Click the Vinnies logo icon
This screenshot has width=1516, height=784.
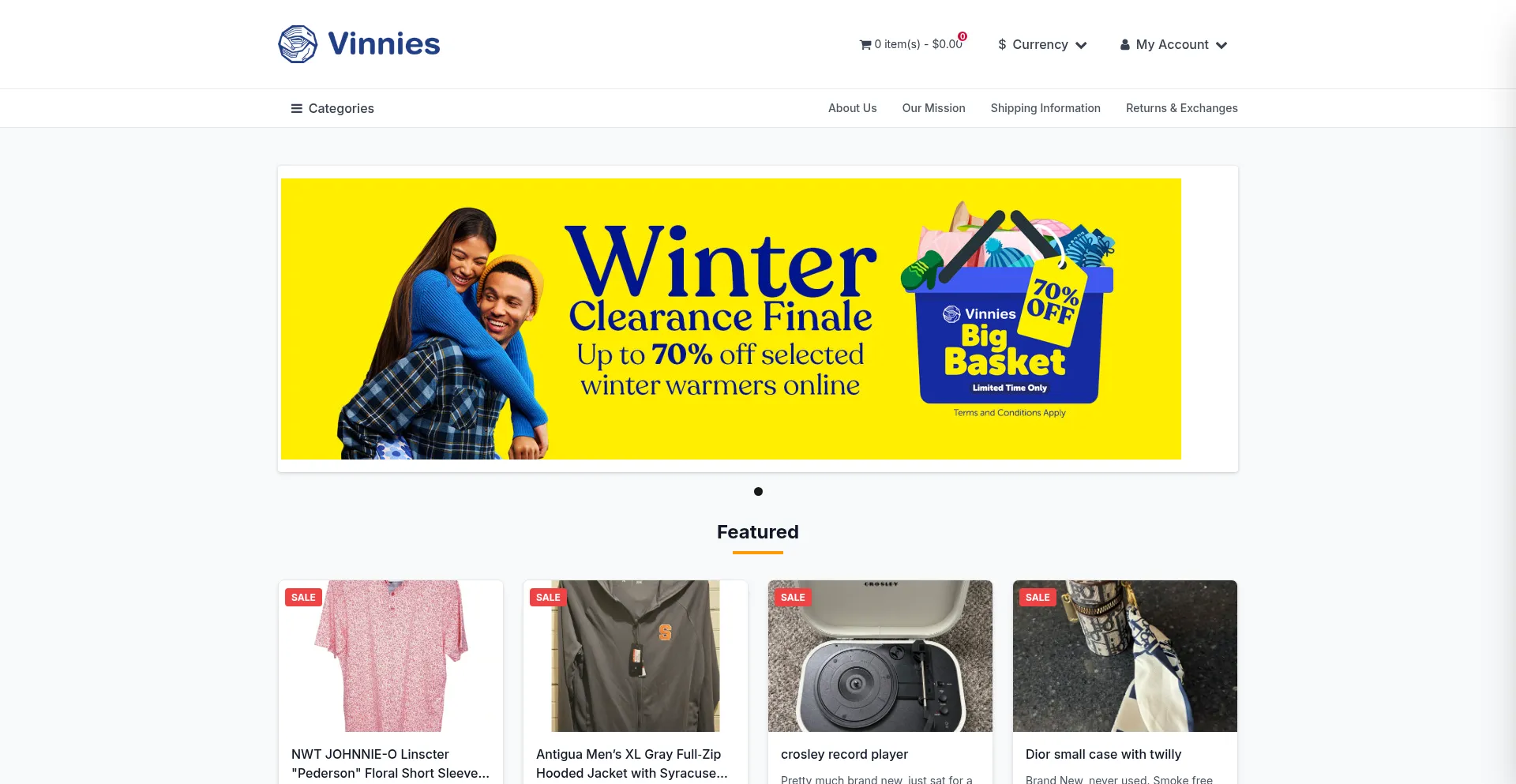click(x=298, y=44)
